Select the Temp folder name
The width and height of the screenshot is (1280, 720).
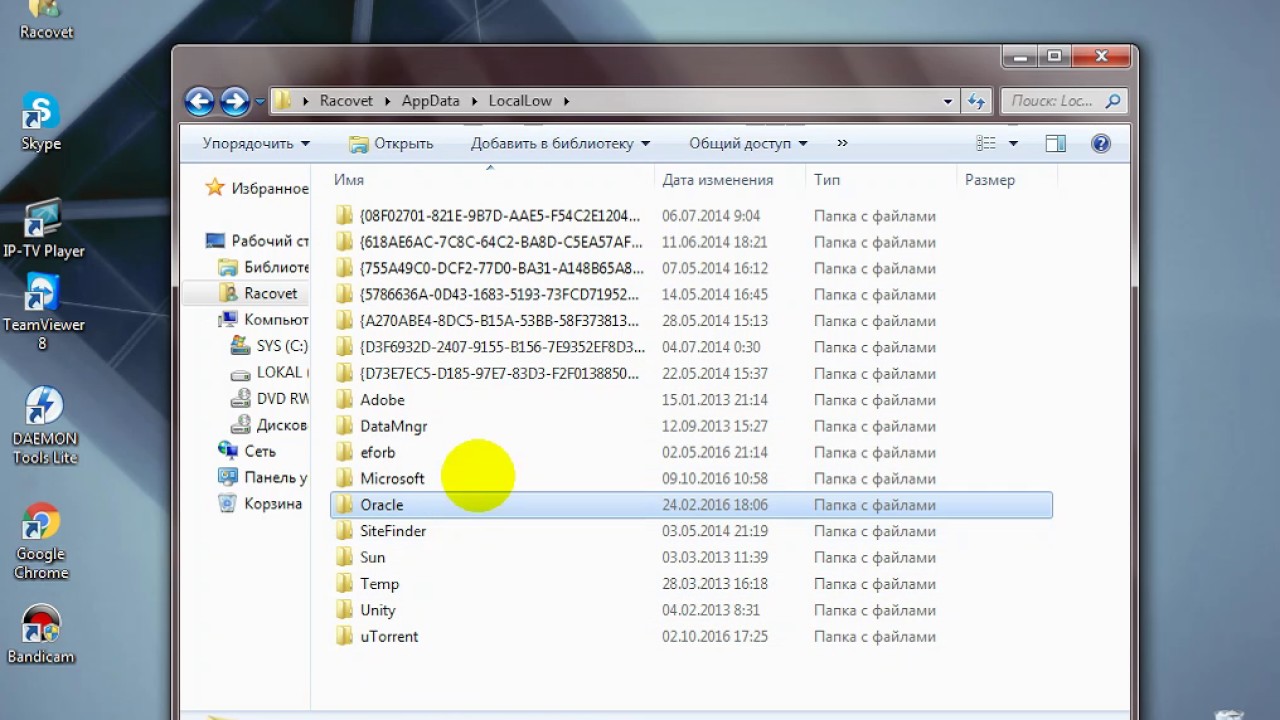click(379, 584)
